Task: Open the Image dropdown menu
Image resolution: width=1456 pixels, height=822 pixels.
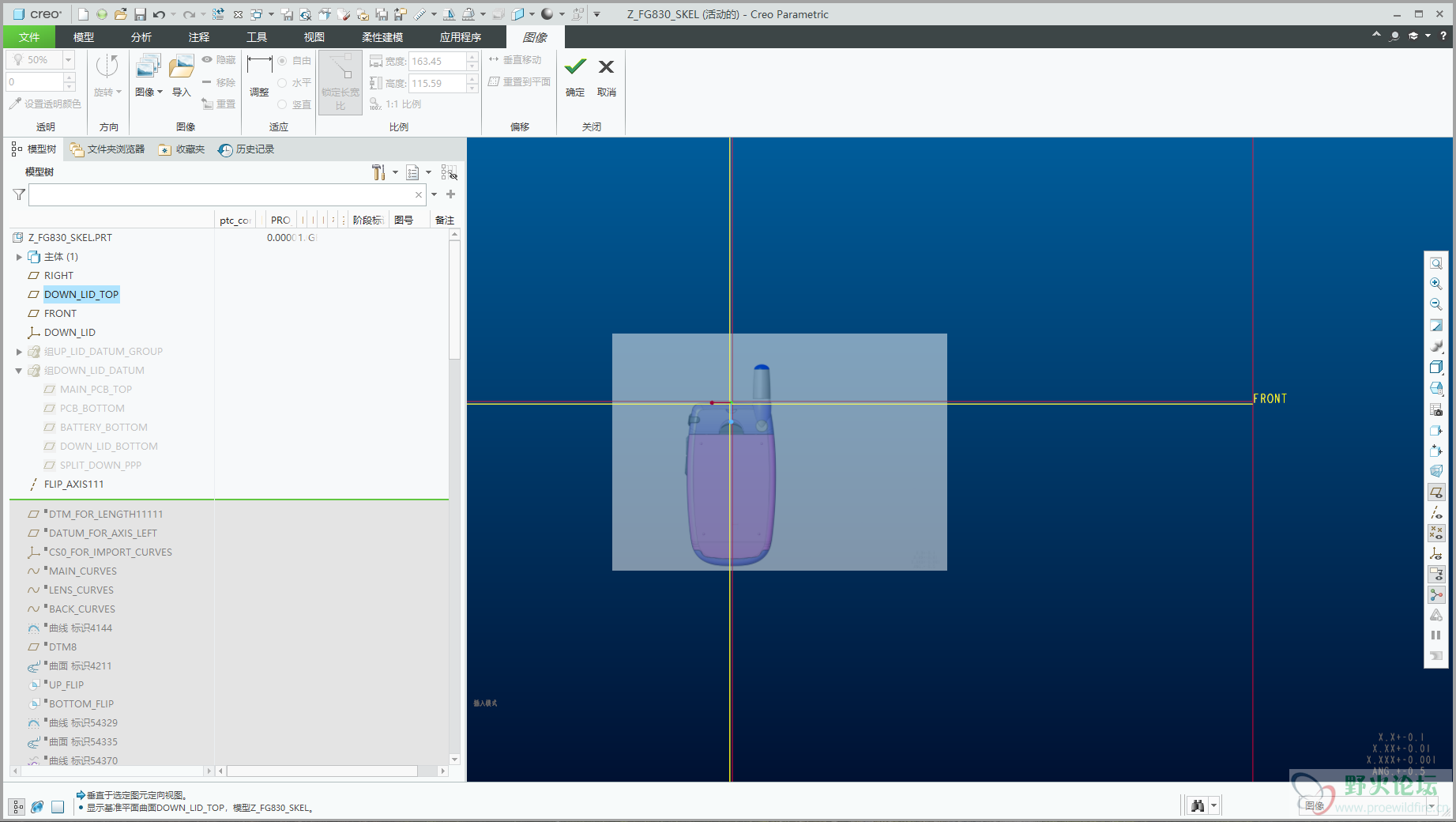Action: click(149, 92)
